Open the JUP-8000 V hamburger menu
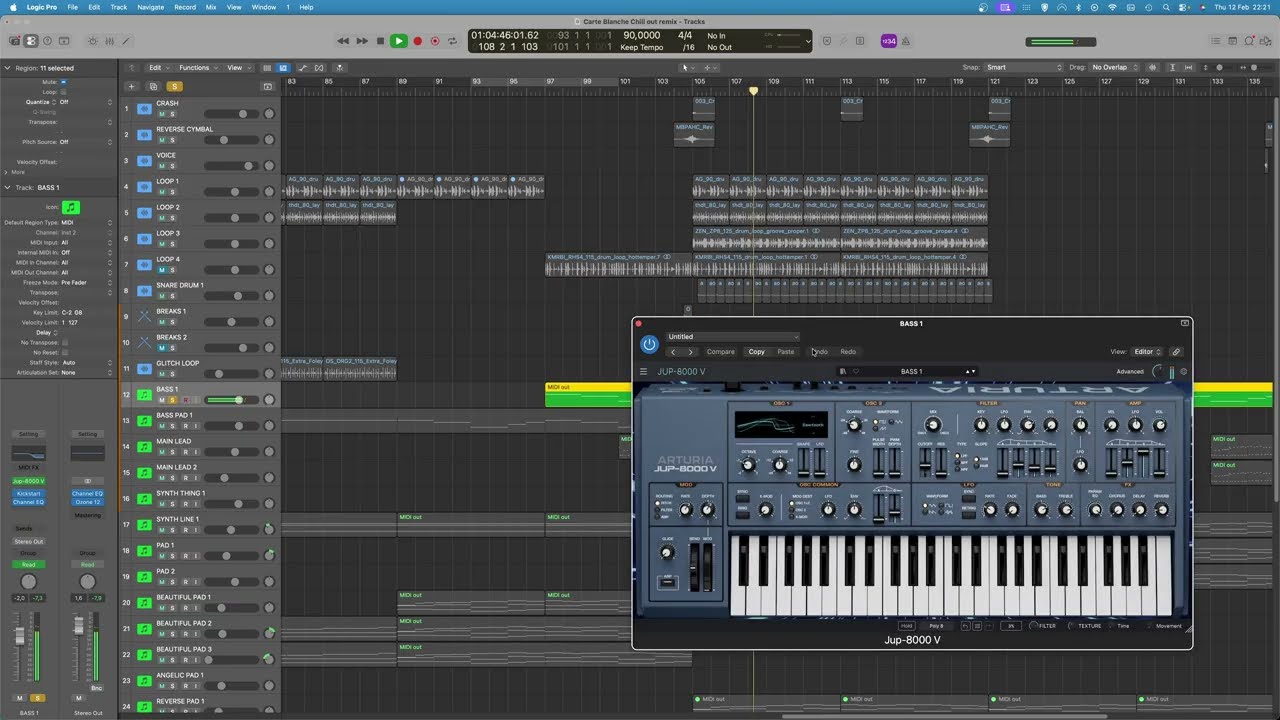This screenshot has width=1280, height=720. (x=643, y=372)
